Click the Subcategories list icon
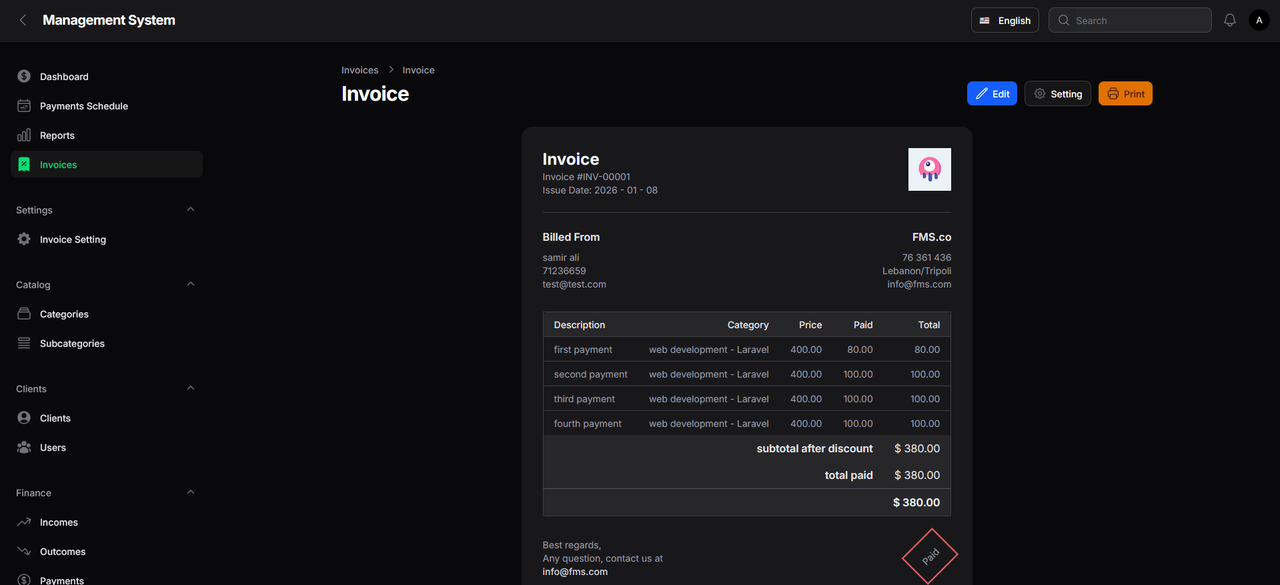Image resolution: width=1280 pixels, height=585 pixels. tap(24, 343)
